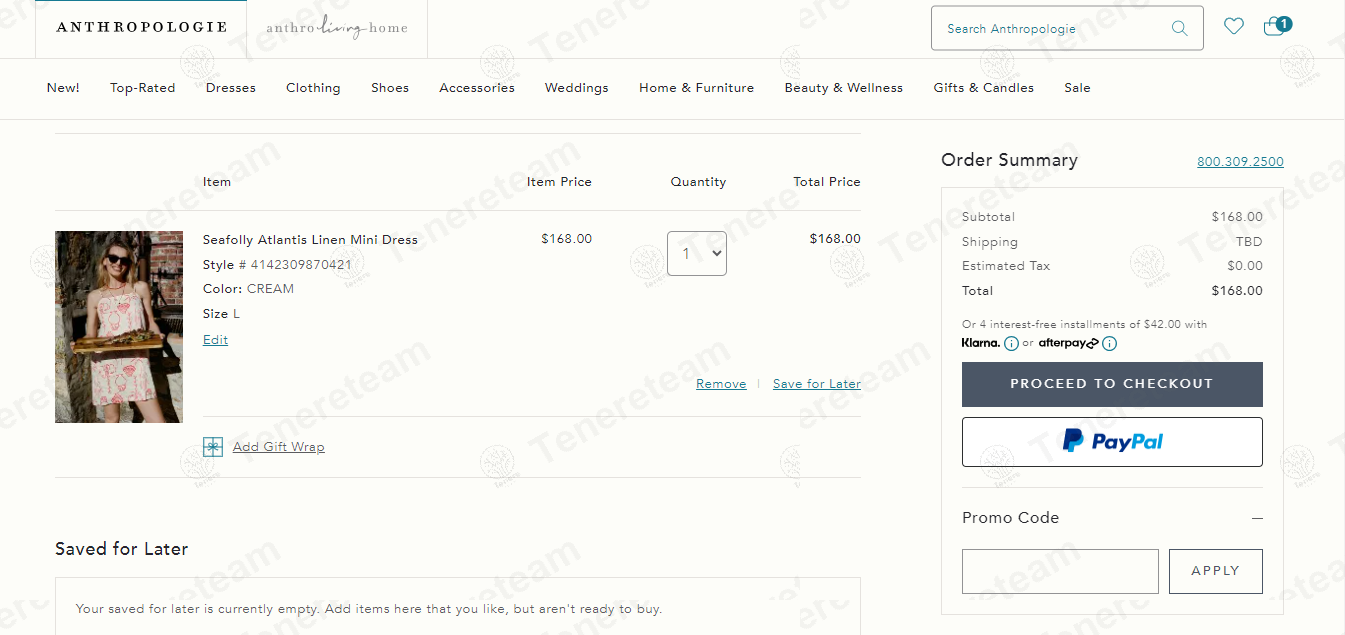This screenshot has width=1345, height=635.
Task: Click the Add Gift Wrap link
Action: (279, 447)
